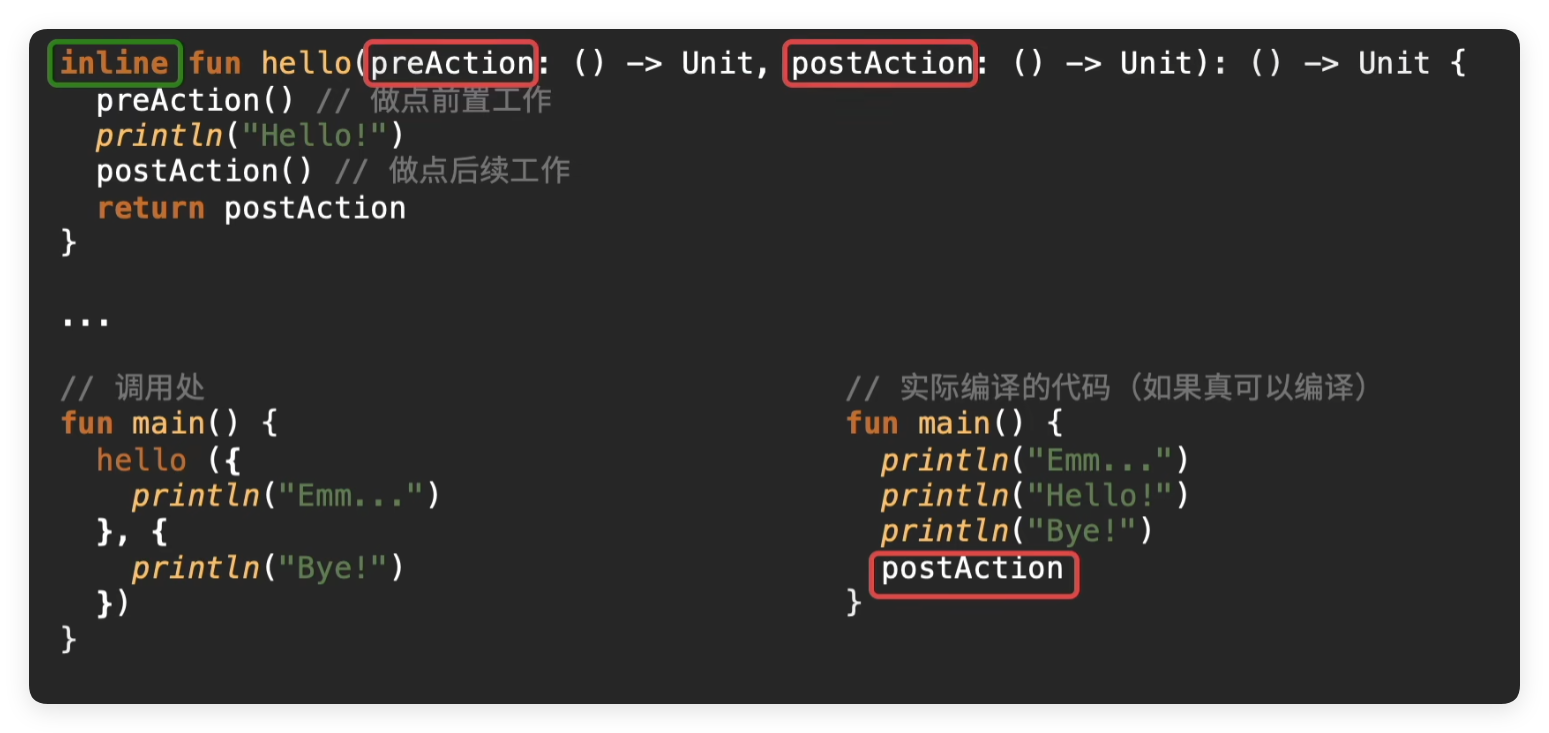The width and height of the screenshot is (1549, 733).
Task: Click the 做点后续工作 comment
Action: (453, 171)
